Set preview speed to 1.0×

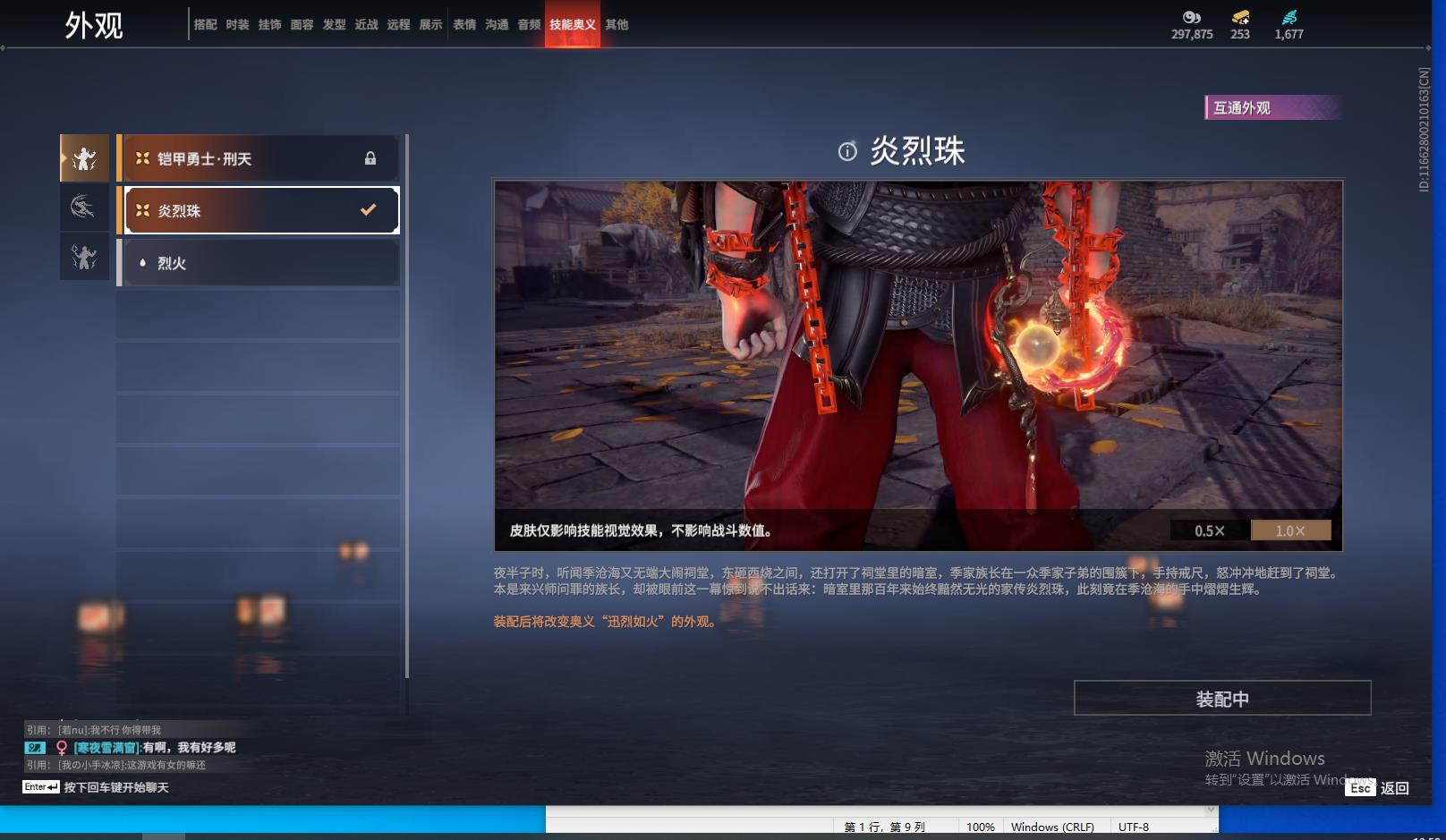(1290, 530)
